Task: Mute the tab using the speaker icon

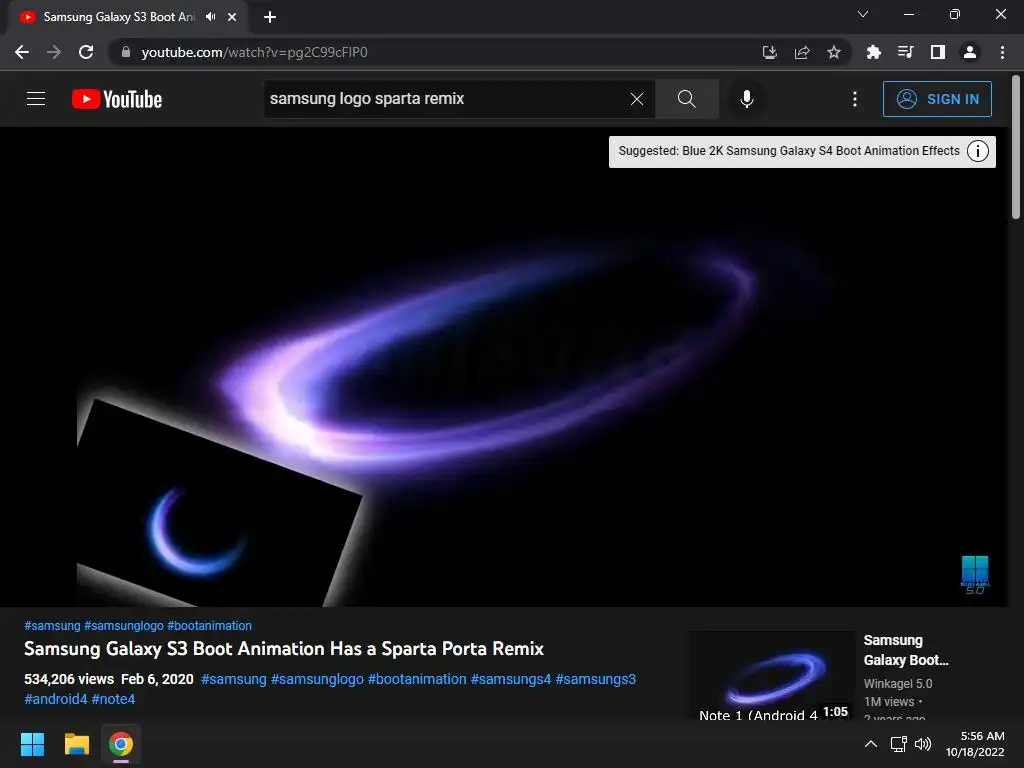Action: pos(210,17)
